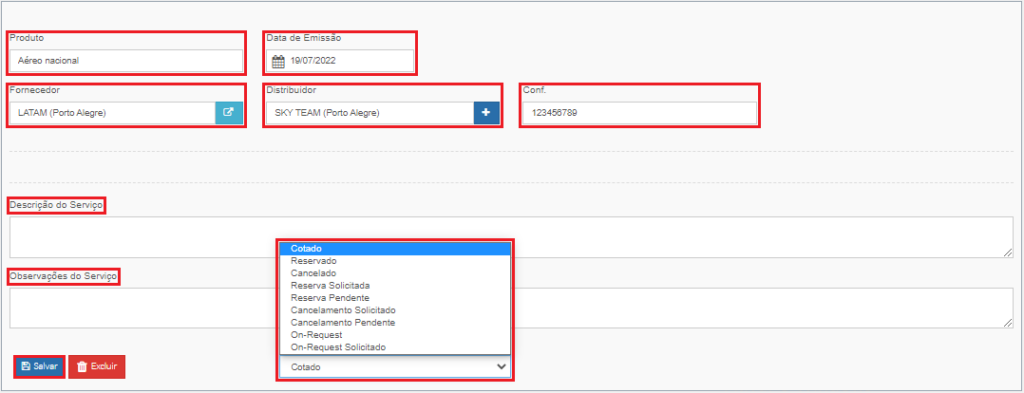The width and height of the screenshot is (1024, 393).
Task: Choose Cancelado from the status list
Action: pyautogui.click(x=395, y=273)
